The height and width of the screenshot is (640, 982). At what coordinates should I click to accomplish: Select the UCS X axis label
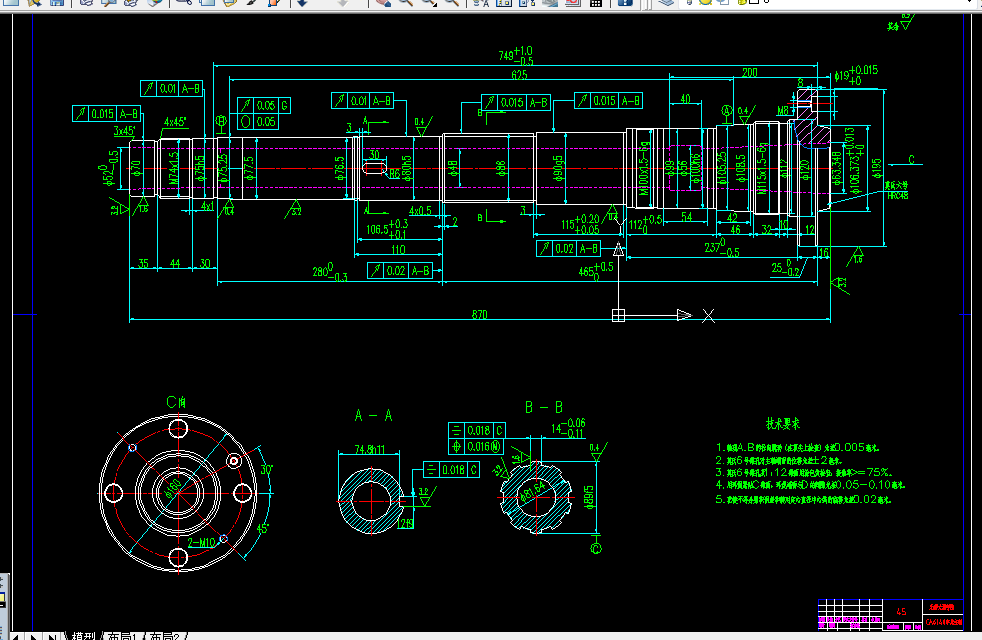coord(708,316)
